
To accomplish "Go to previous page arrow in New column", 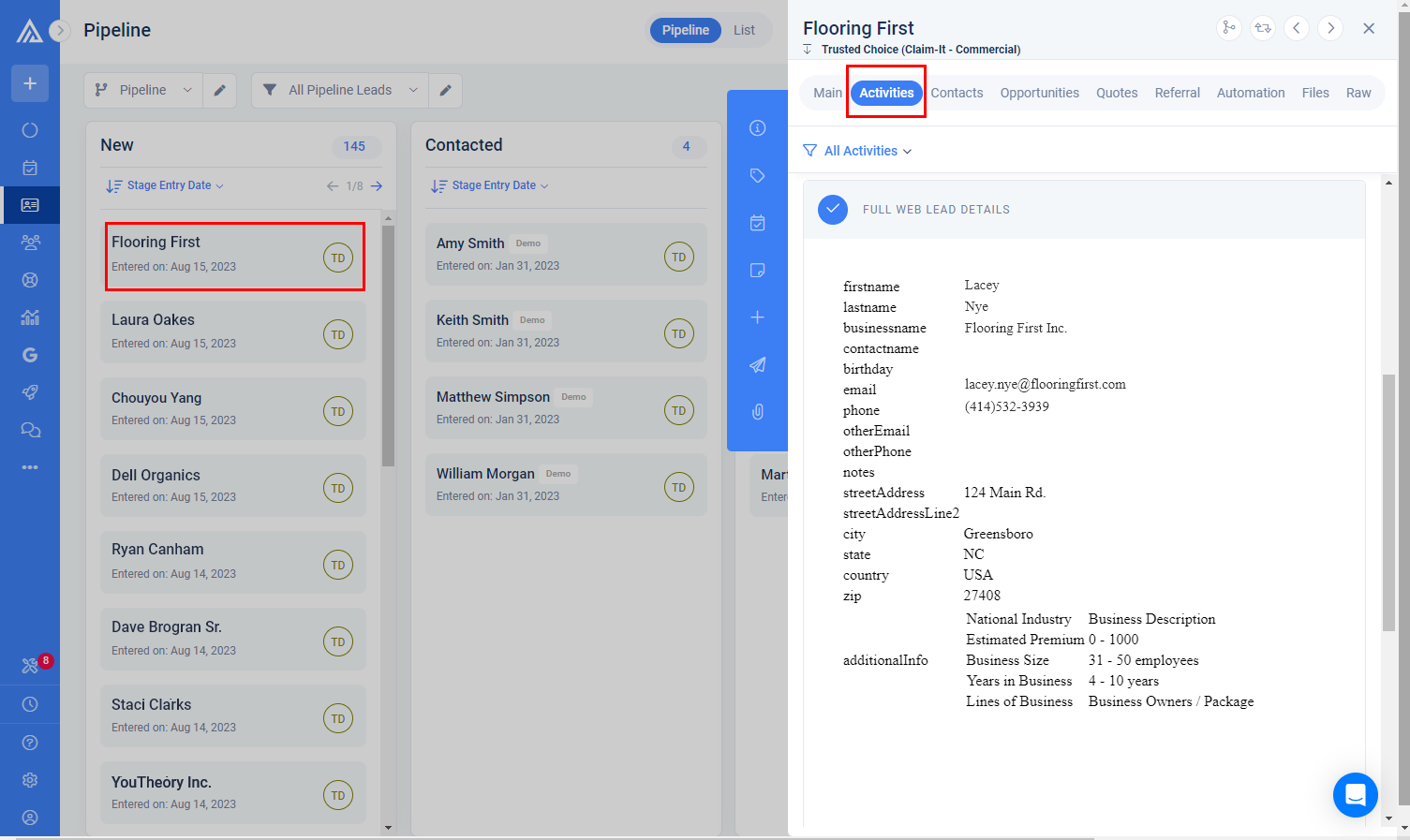I will [333, 186].
